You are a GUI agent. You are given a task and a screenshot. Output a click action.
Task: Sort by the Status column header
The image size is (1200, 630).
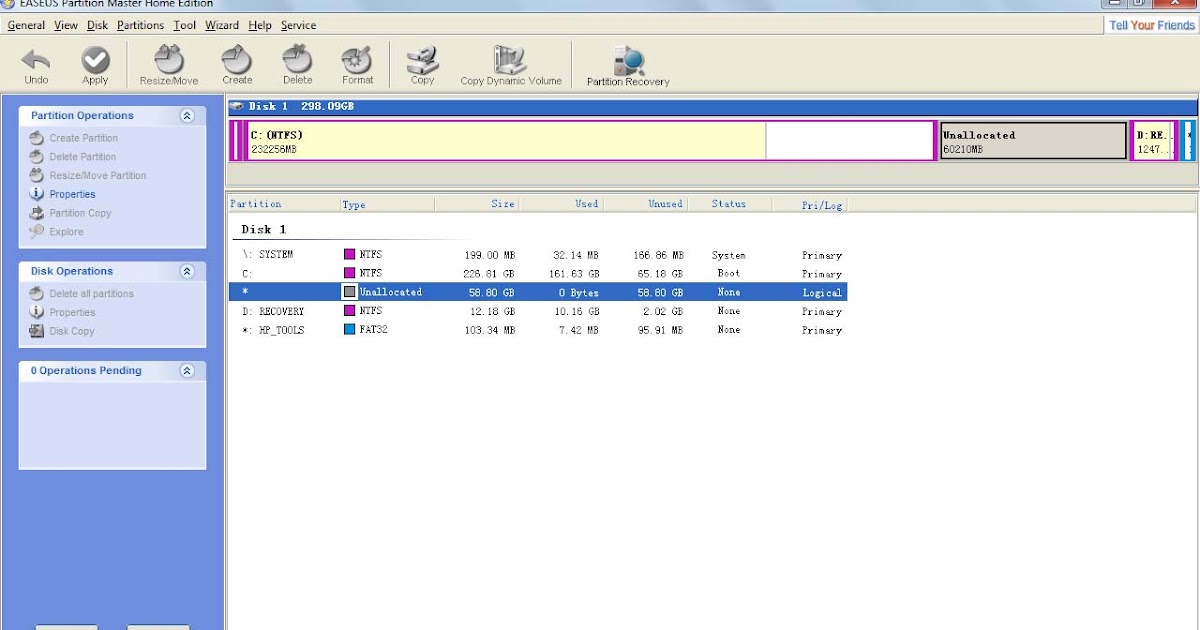(730, 204)
